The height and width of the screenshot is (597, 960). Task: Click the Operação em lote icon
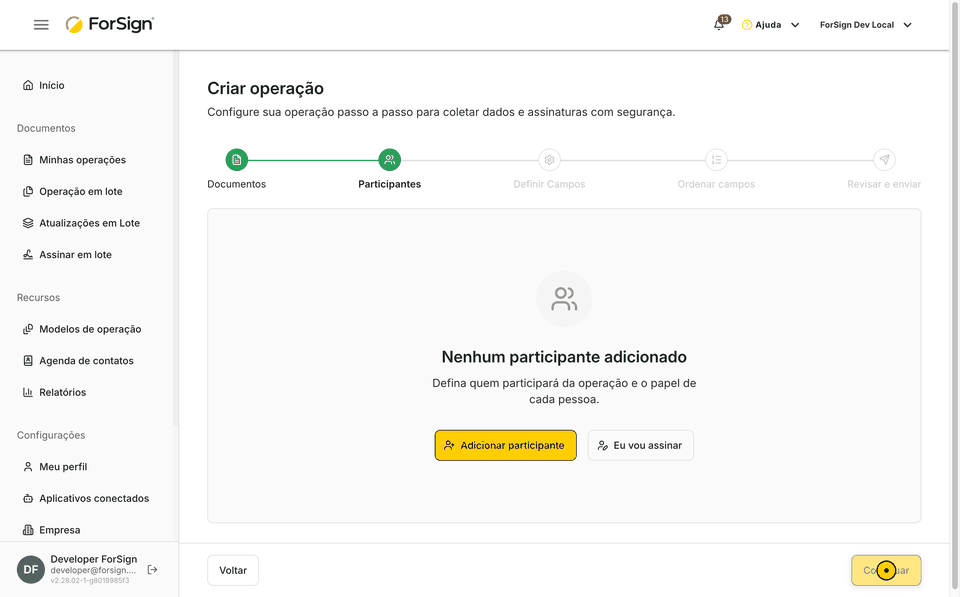(28, 192)
